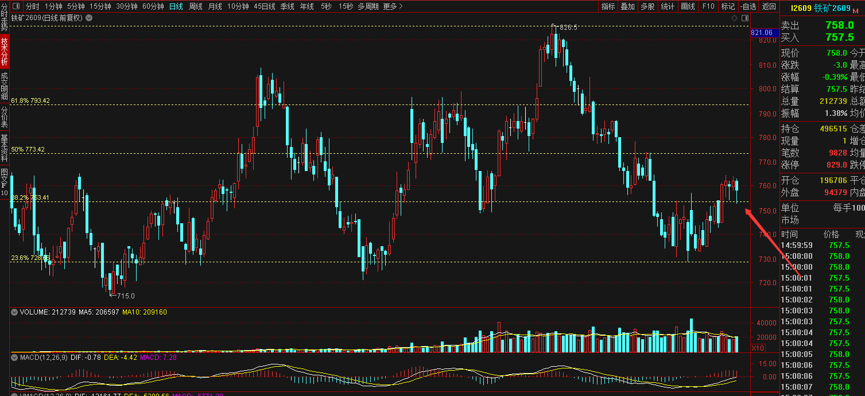Image resolution: width=865 pixels, height=396 pixels.
Task: Open the 成交明细 sidebar tab
Action: coord(4,86)
